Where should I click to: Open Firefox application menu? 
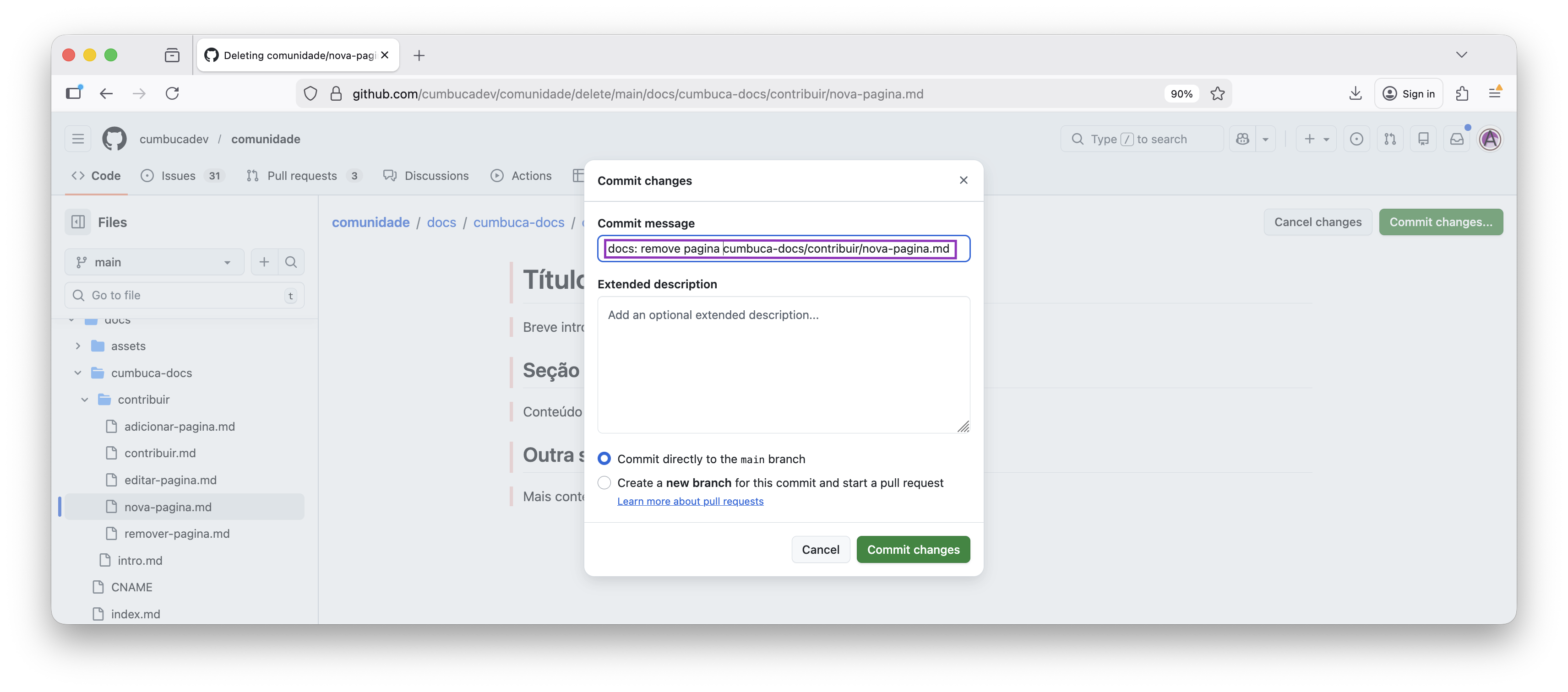(1495, 94)
